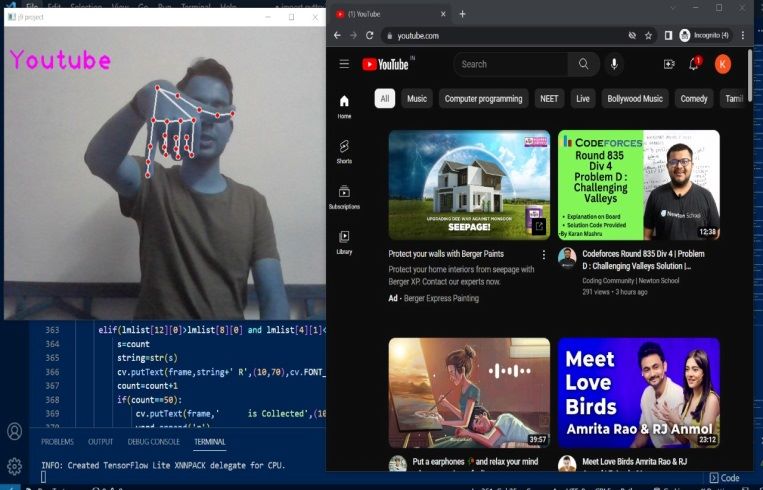Open Meet Love Birds Amrita Rao video title
Image resolution: width=763 pixels, height=490 pixels.
click(x=635, y=461)
